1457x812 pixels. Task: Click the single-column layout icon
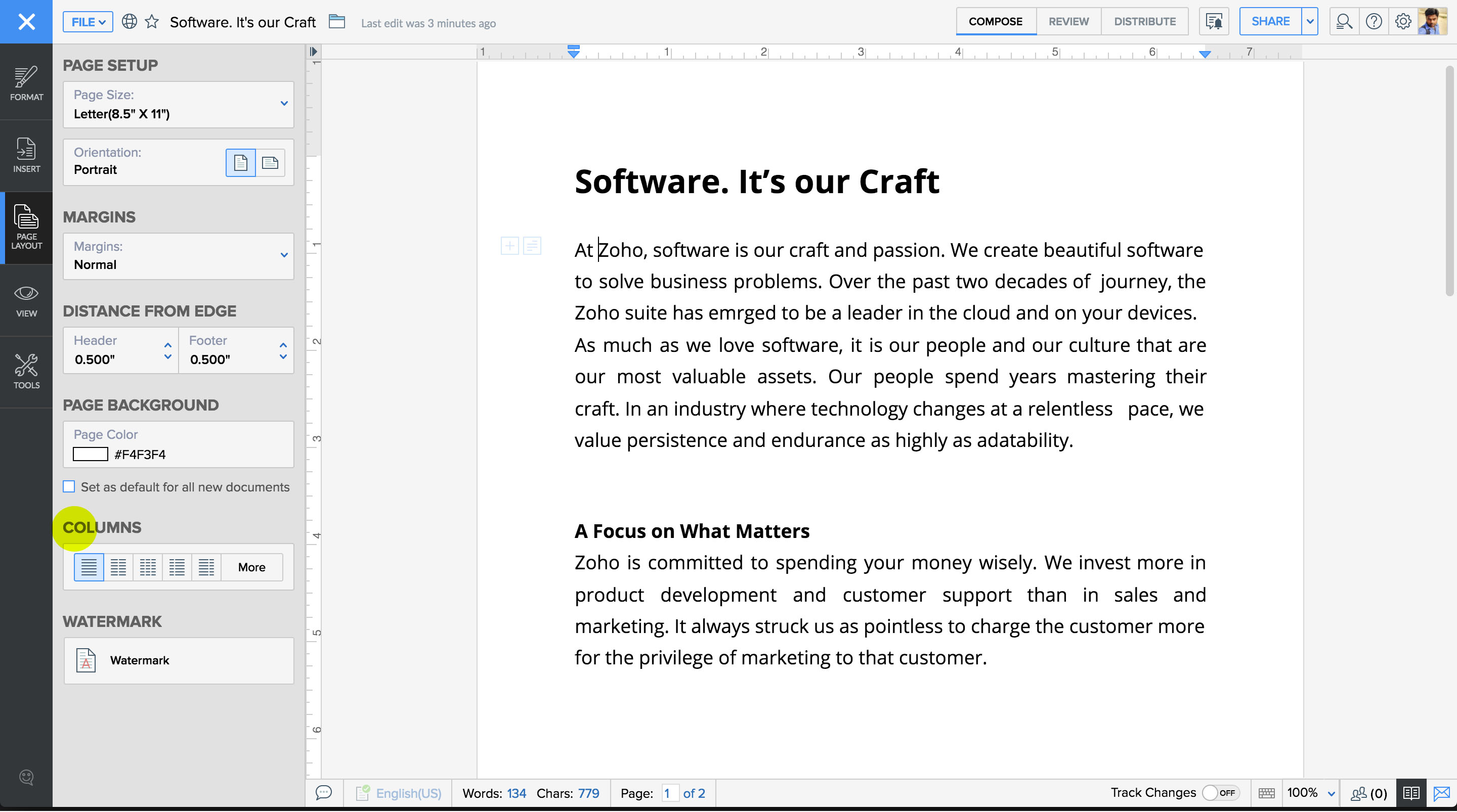tap(89, 566)
